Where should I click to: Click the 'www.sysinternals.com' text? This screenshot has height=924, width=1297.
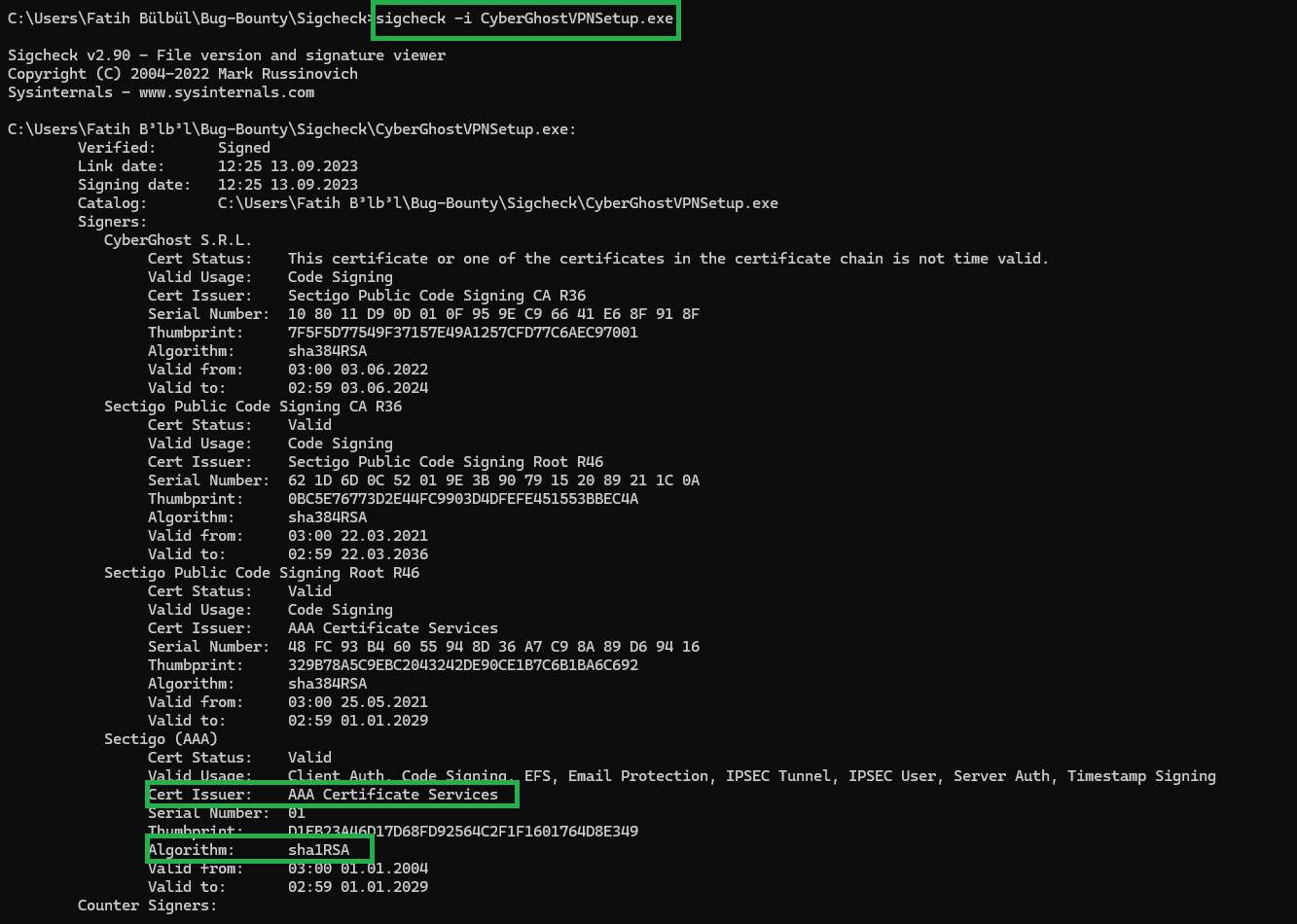click(227, 92)
